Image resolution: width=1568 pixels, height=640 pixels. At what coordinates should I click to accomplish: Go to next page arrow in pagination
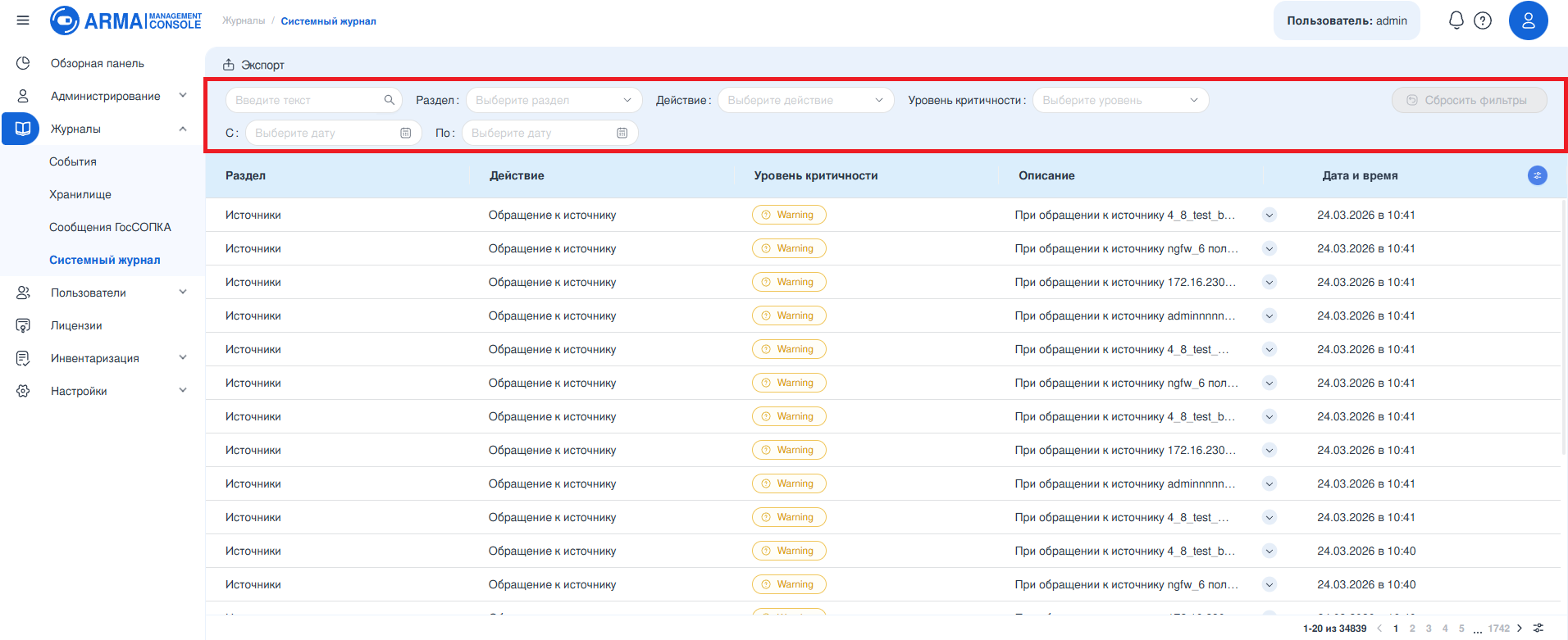[1520, 629]
